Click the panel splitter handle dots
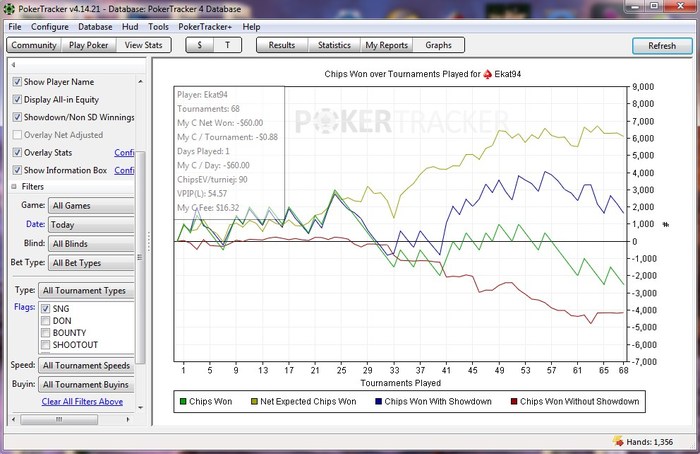This screenshot has height=454, width=700. [x=149, y=241]
